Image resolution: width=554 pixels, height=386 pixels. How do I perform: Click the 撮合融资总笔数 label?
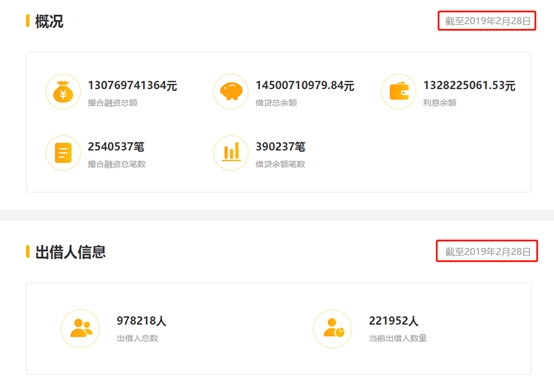[117, 164]
